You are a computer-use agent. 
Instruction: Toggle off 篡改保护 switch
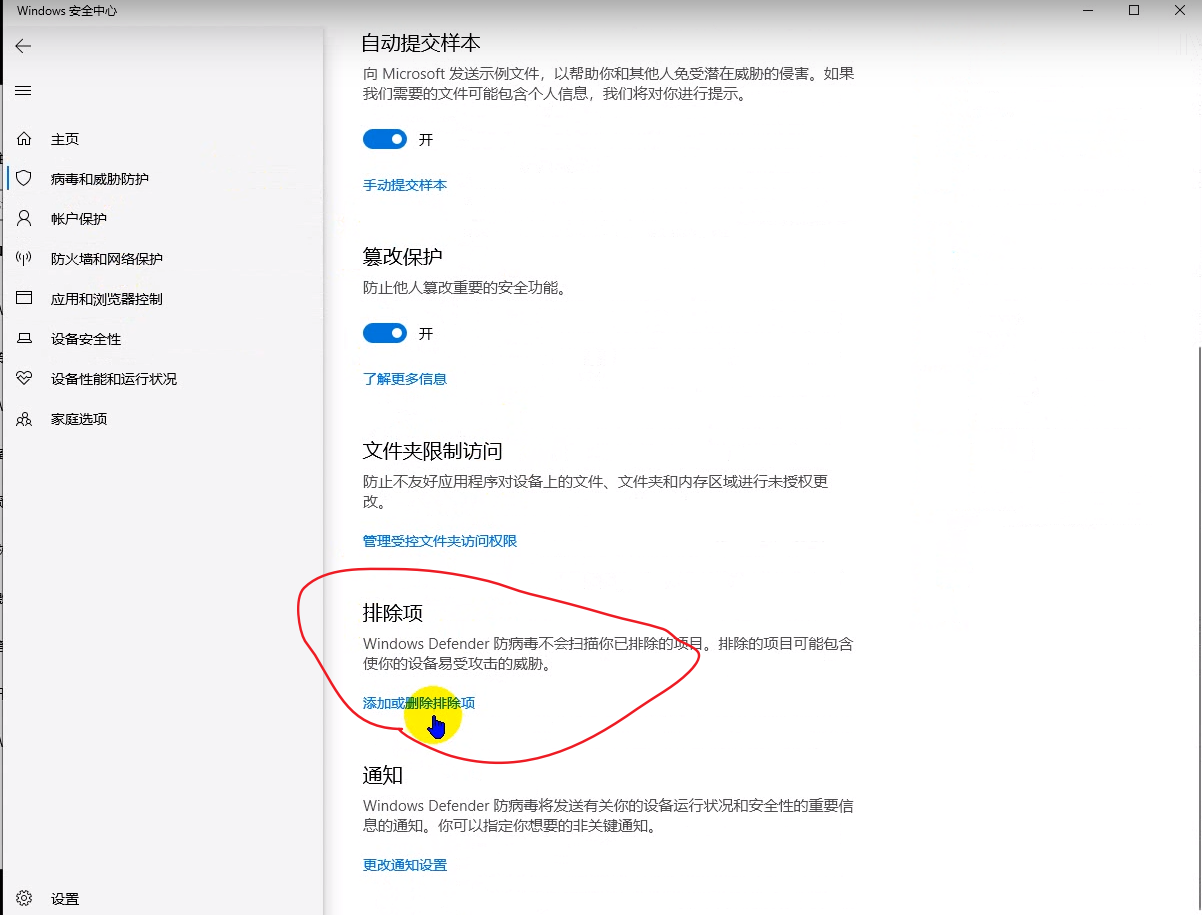pyautogui.click(x=385, y=333)
